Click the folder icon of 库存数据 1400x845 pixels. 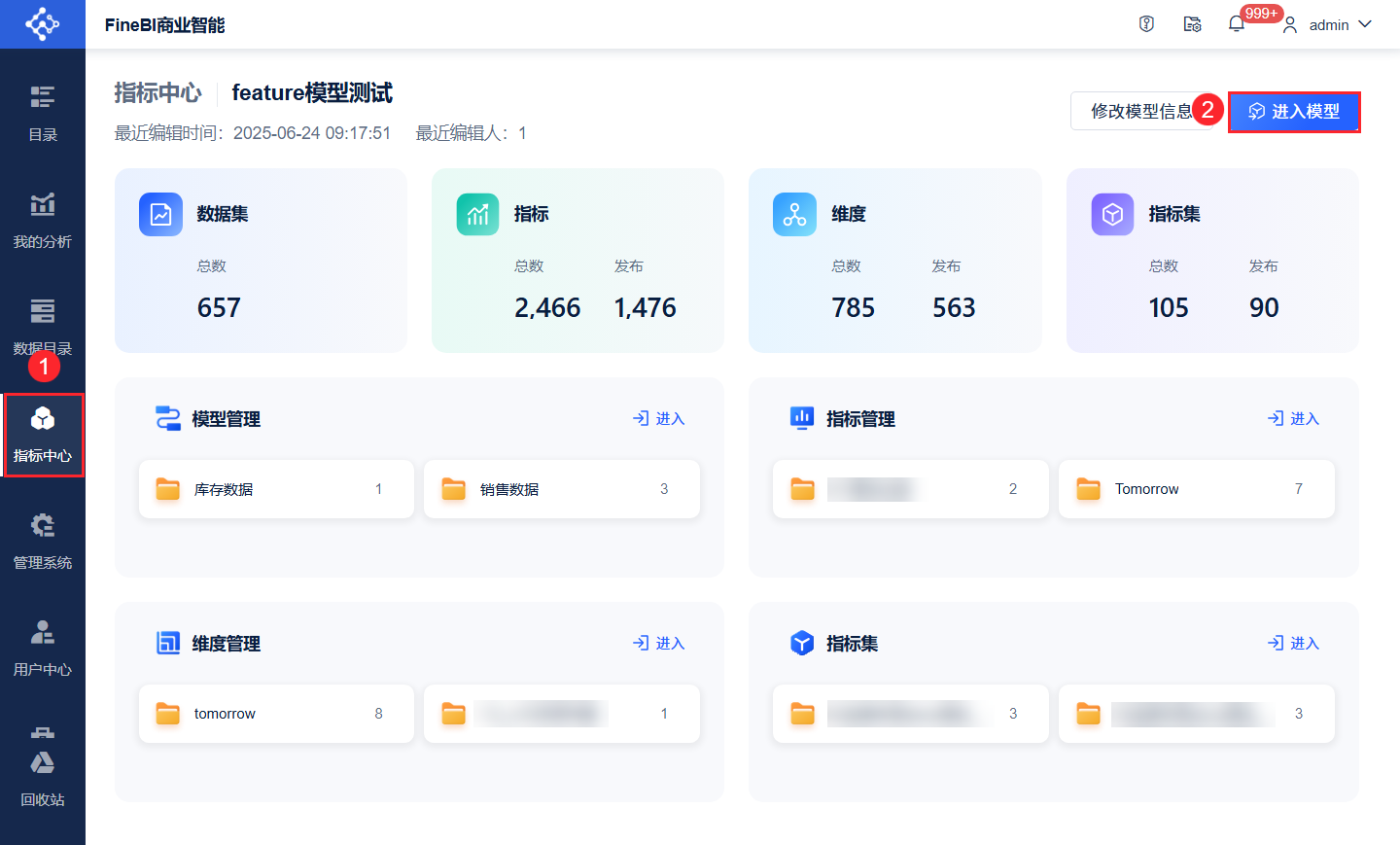168,489
